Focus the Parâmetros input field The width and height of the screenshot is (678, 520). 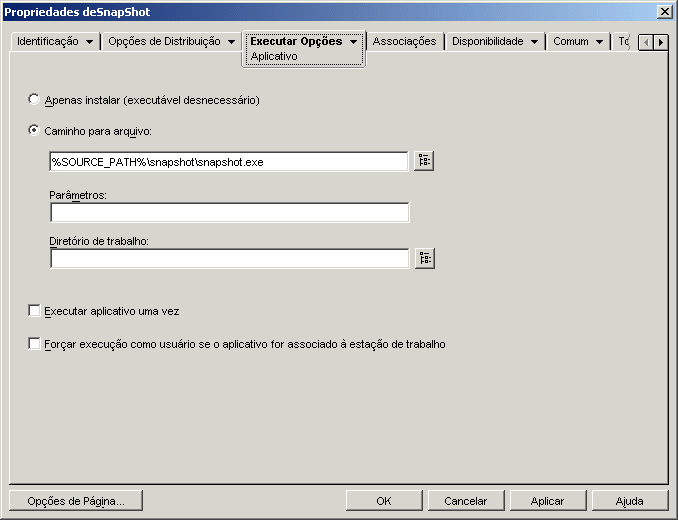tap(230, 213)
